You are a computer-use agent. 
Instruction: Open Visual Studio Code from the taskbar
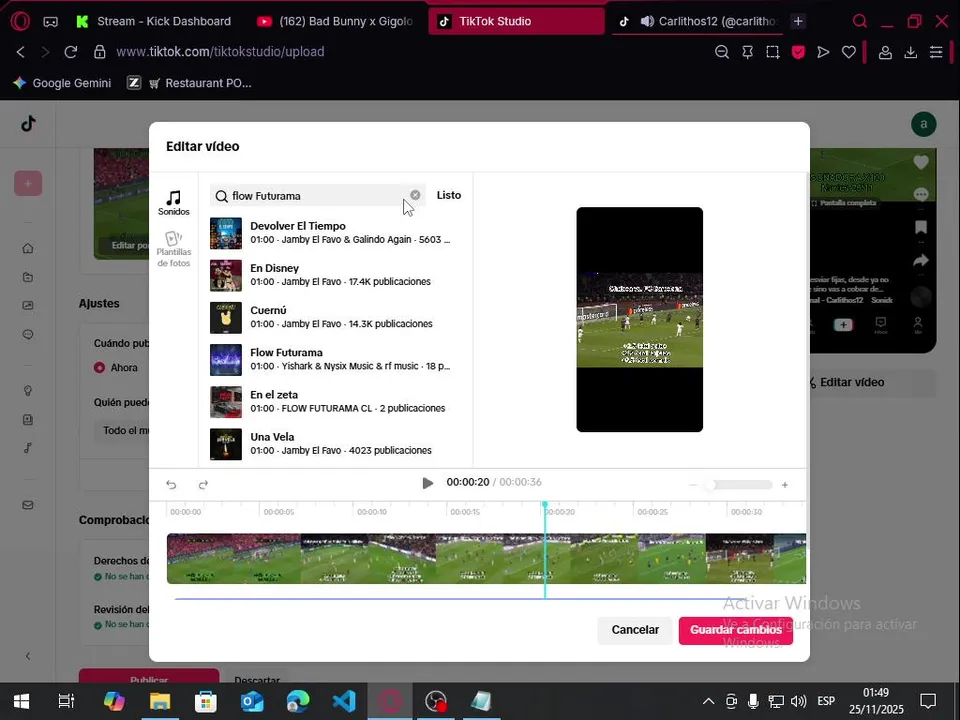tap(344, 701)
